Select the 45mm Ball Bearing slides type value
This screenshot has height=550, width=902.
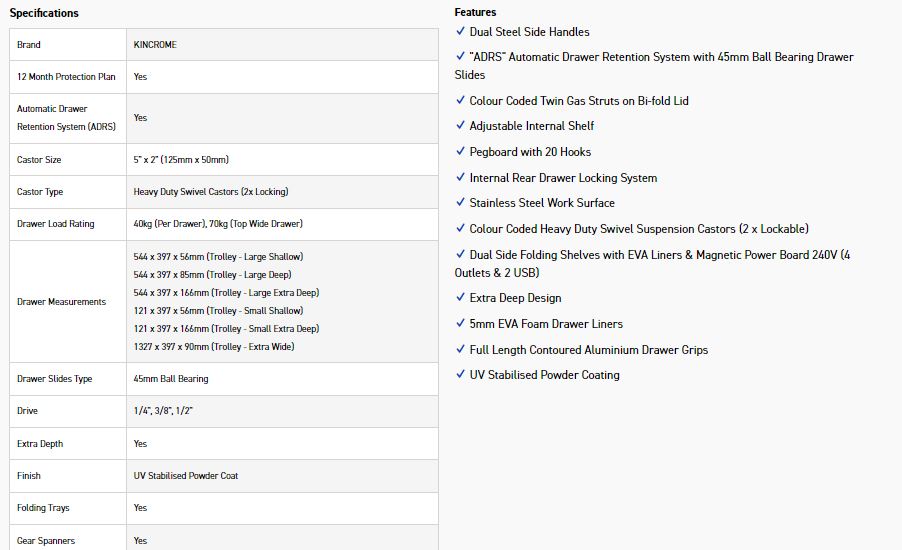171,379
